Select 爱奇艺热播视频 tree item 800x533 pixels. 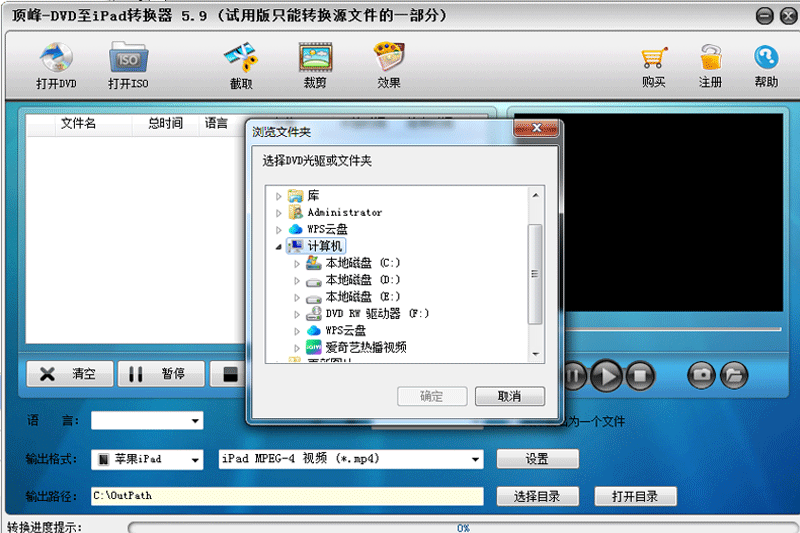pos(366,347)
